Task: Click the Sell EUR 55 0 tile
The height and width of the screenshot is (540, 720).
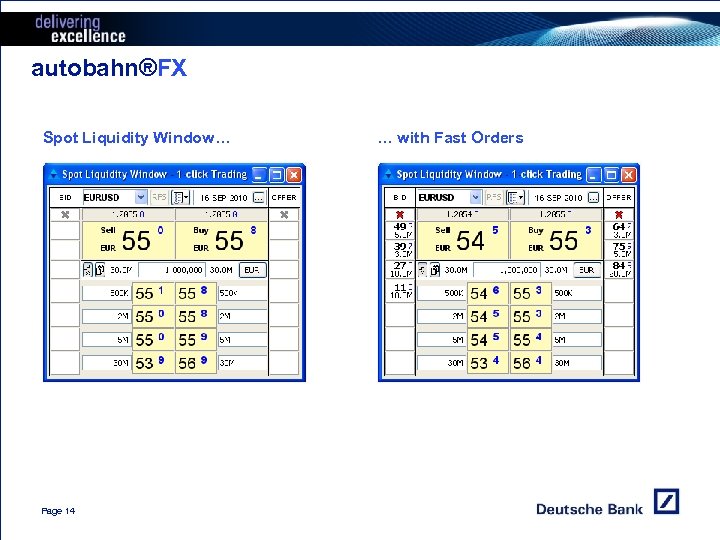Action: click(129, 240)
